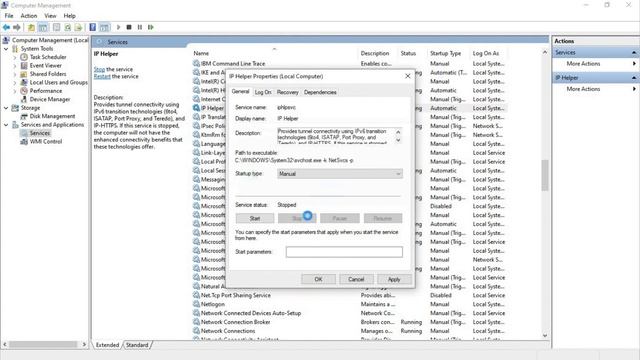Collapse Services and Applications tree node
Screen dimensions: 640x360
[x=6, y=125]
